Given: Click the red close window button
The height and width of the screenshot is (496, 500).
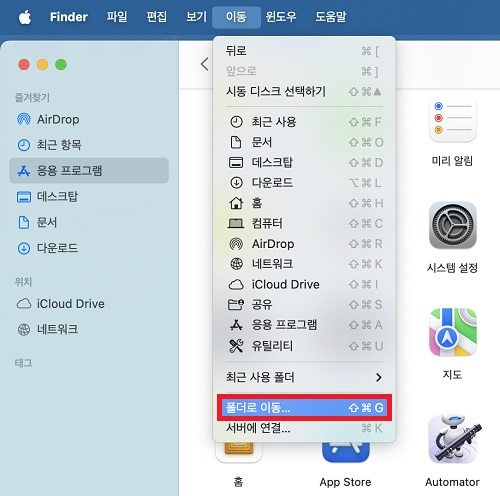Looking at the screenshot, I should [x=24, y=64].
